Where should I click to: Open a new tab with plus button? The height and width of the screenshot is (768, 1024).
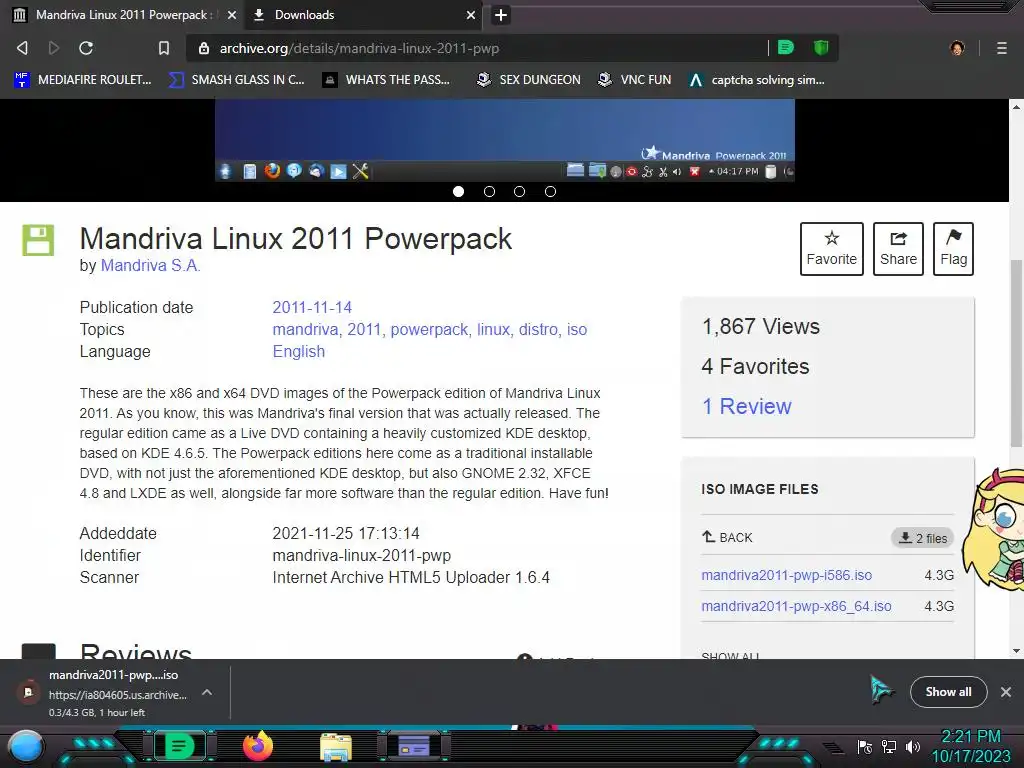(500, 15)
